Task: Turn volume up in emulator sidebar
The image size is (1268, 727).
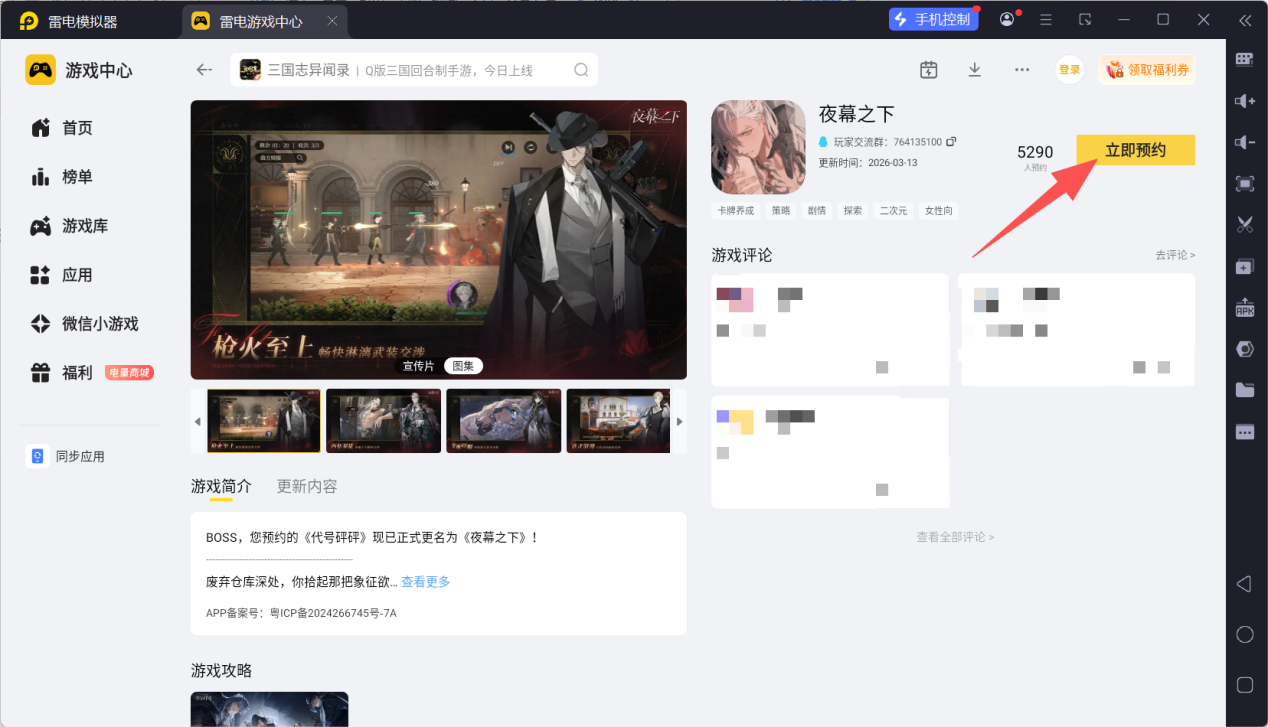Action: (1244, 101)
